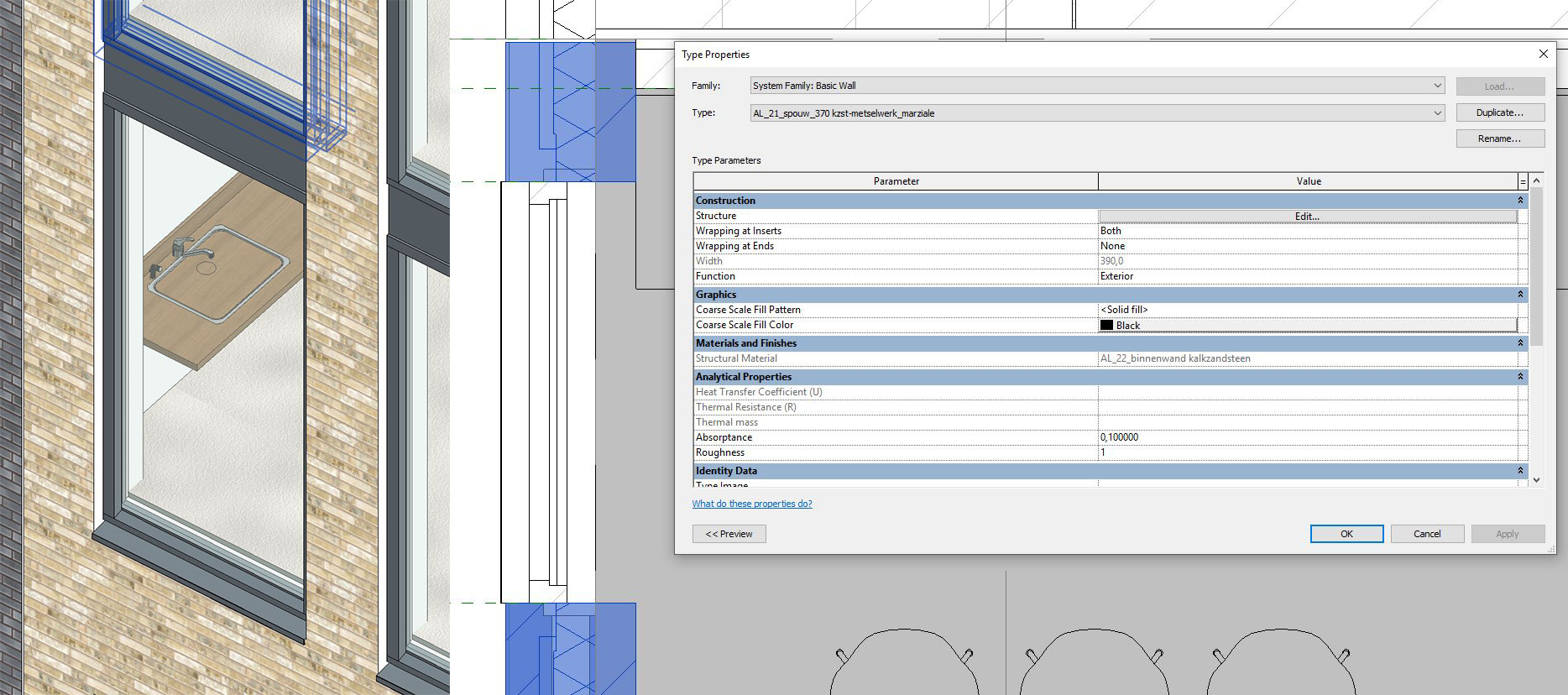Open the Family dropdown list
This screenshot has height=695, width=1568.
[1437, 86]
